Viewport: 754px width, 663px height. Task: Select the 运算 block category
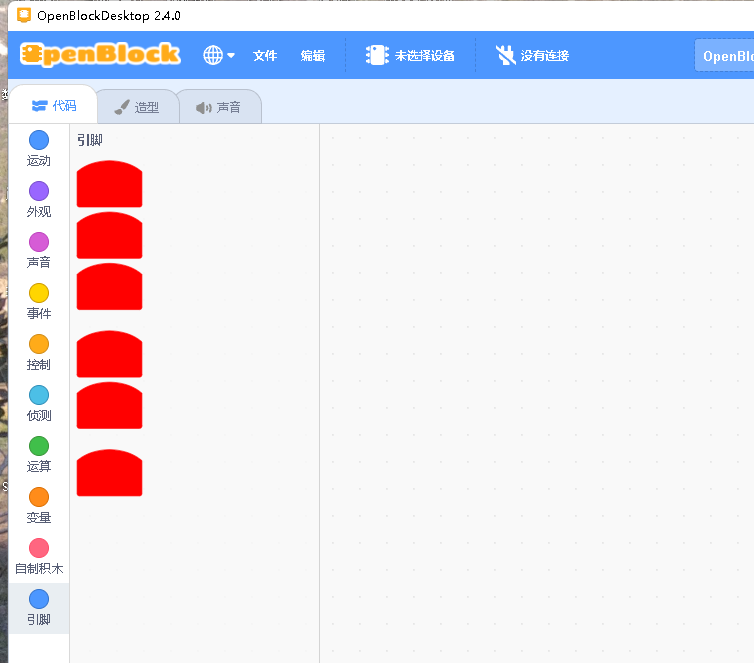[39, 454]
